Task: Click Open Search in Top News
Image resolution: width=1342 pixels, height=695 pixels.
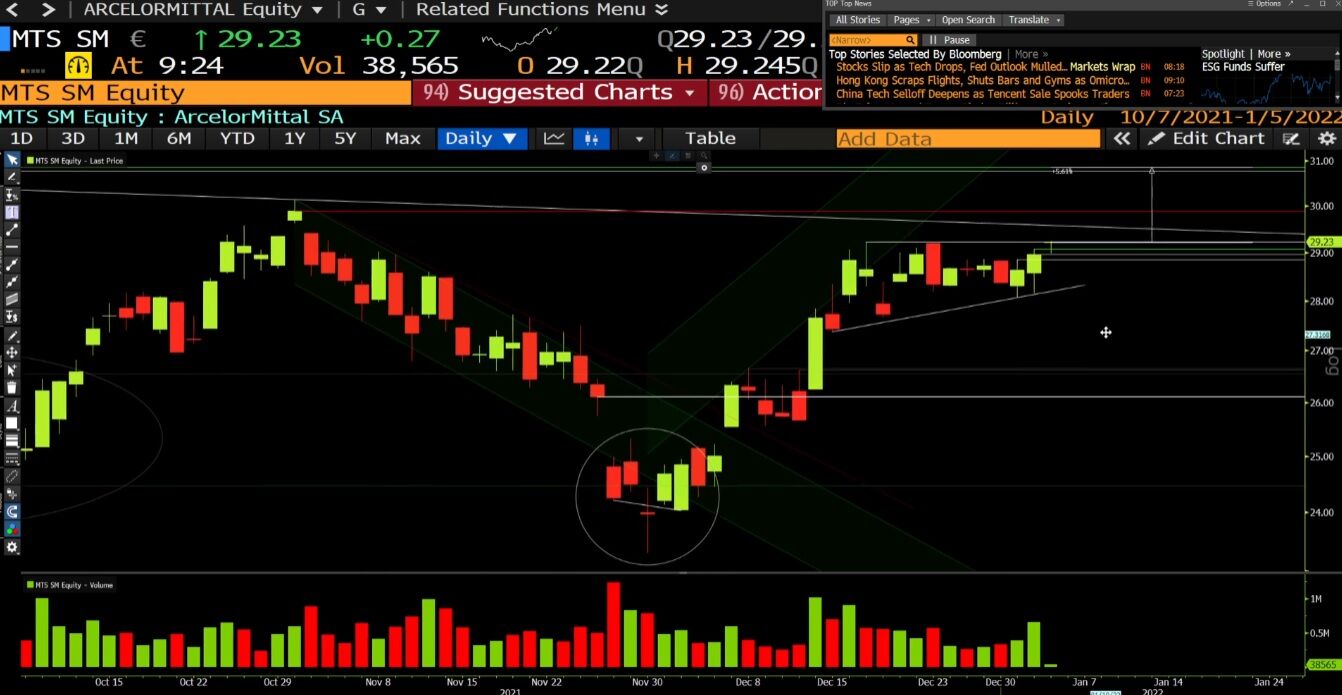Action: click(x=968, y=20)
